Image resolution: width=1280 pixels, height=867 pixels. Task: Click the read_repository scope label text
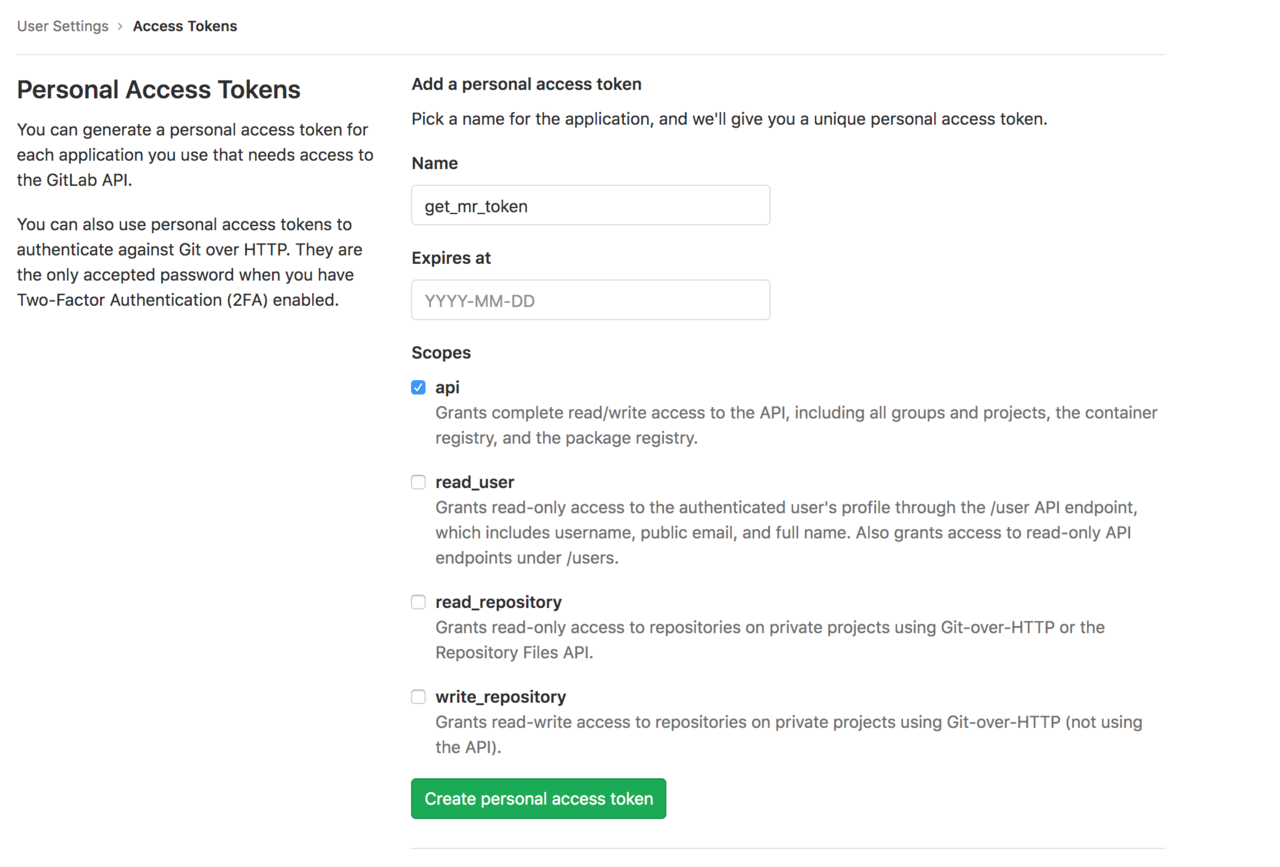(498, 602)
